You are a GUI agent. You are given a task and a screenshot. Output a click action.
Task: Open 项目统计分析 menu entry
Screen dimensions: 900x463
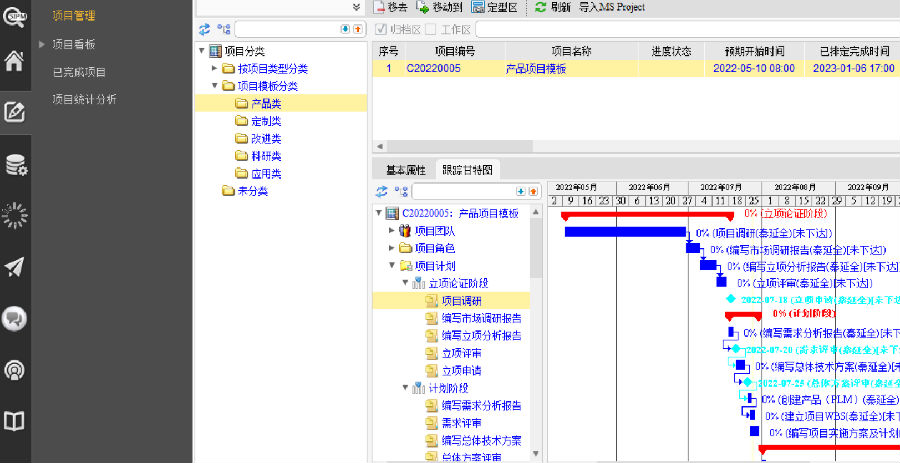tap(84, 98)
